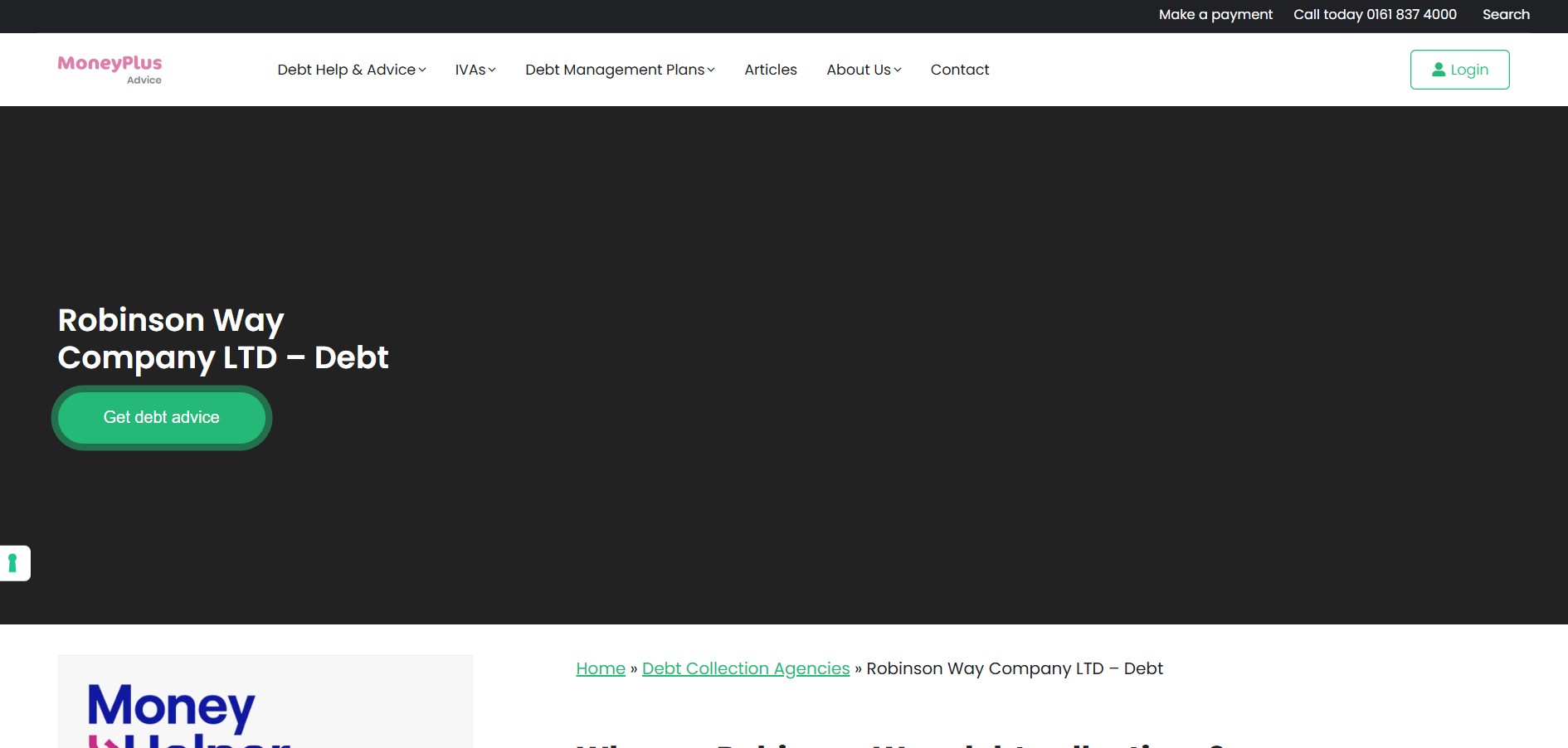Open the green cookie settings keyhole icon

12,563
